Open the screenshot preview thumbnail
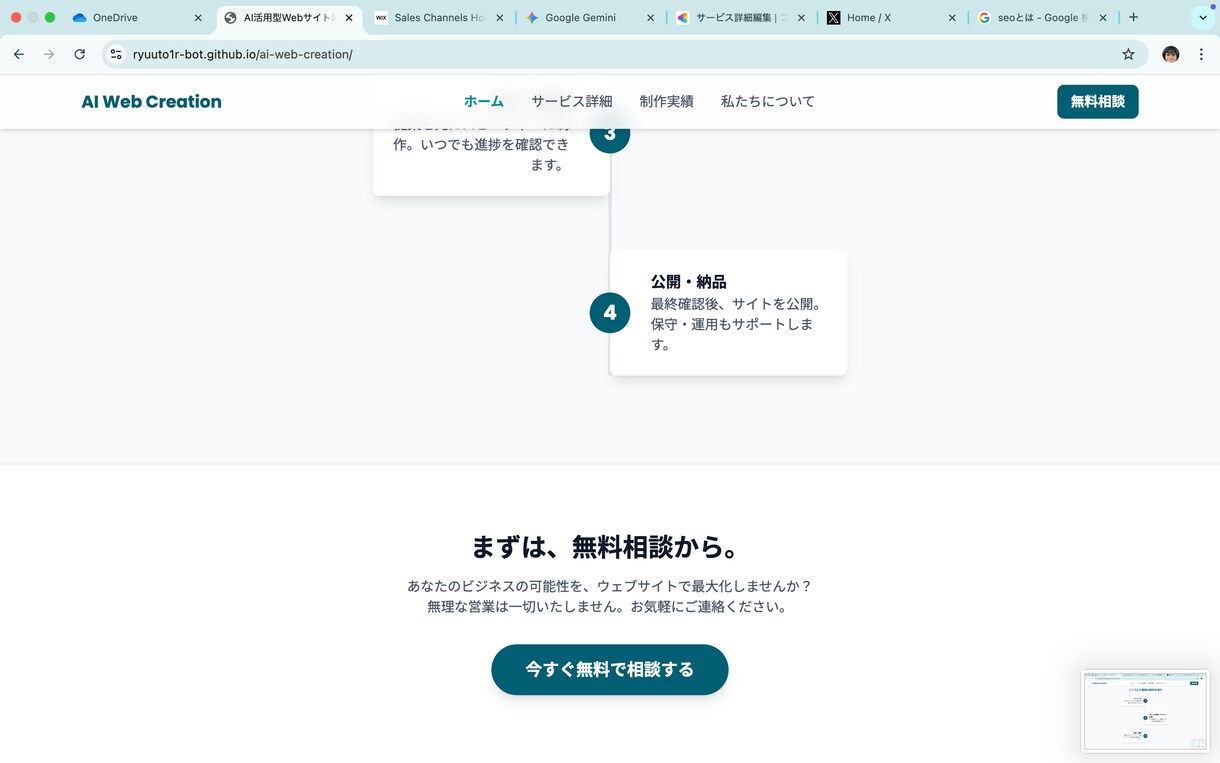The image size is (1220, 763). click(1145, 711)
